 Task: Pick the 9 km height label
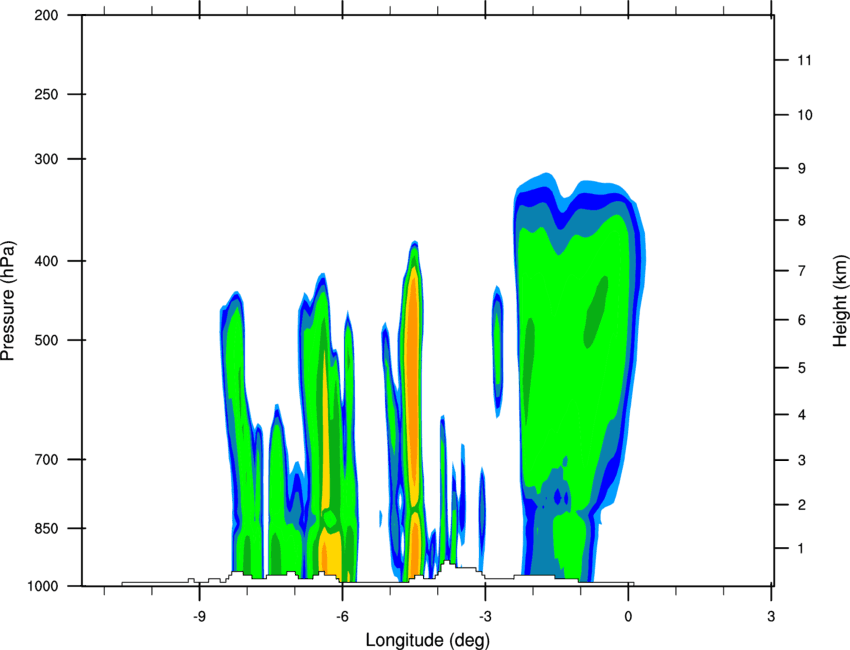(801, 169)
